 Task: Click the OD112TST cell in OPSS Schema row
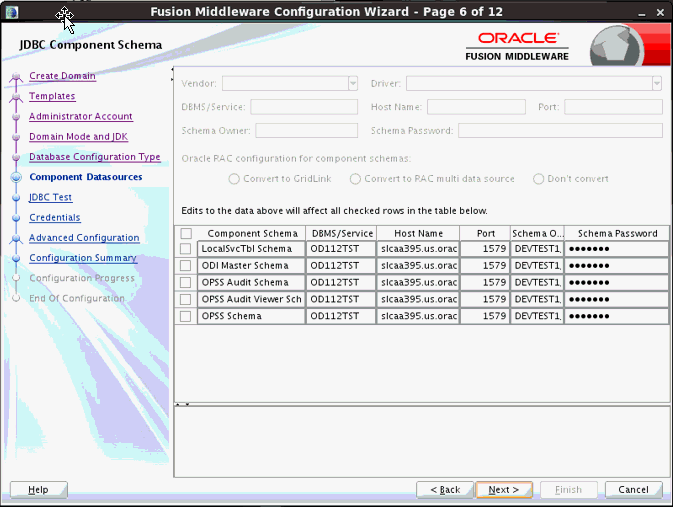(341, 316)
